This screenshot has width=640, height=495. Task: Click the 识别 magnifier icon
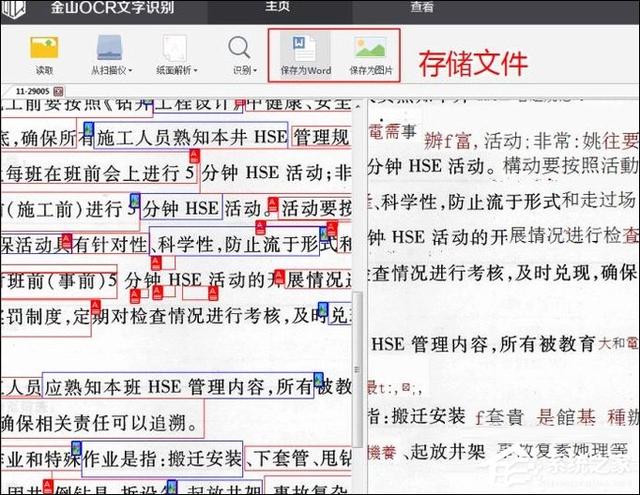point(239,47)
